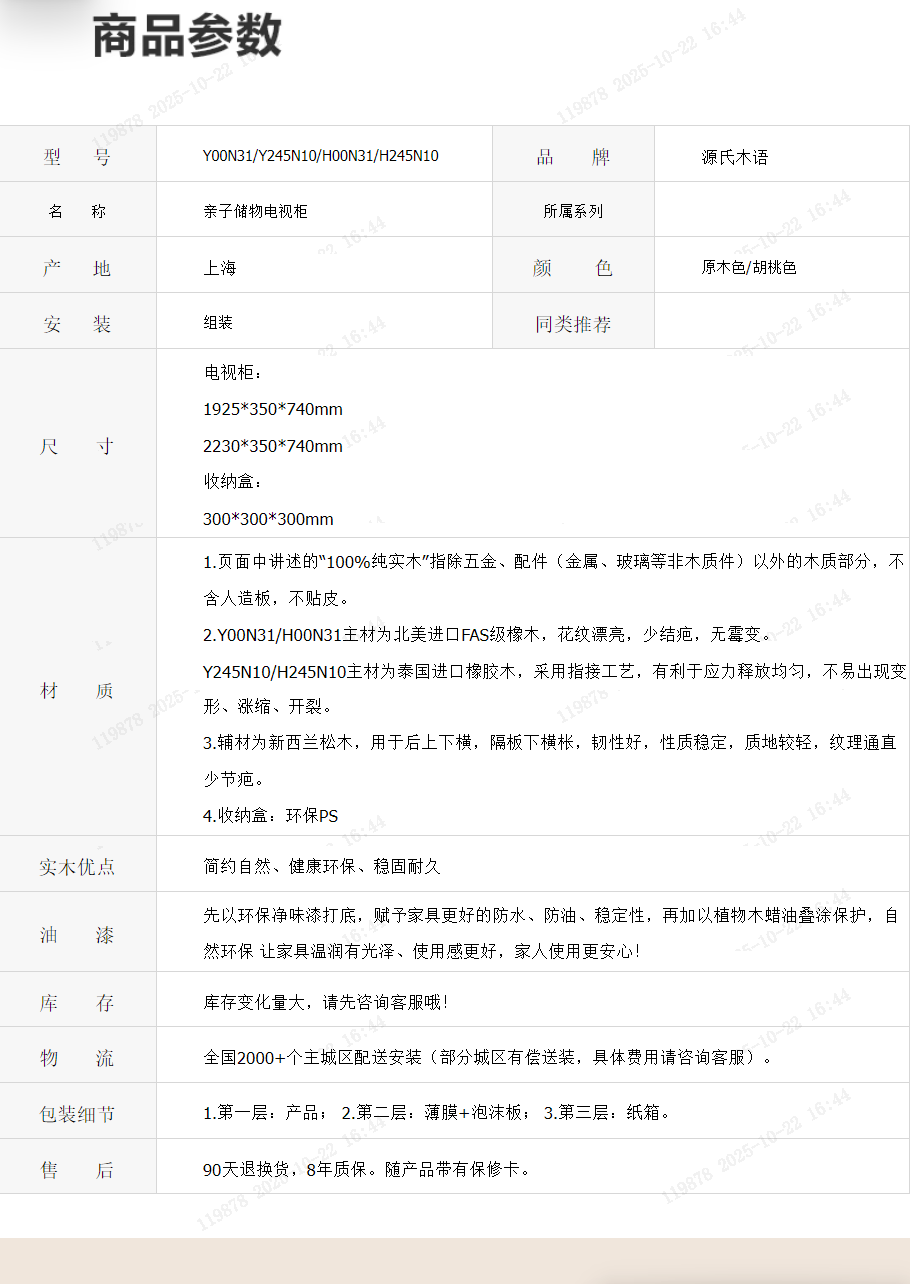Click the 所属系列 label cell

573,211
